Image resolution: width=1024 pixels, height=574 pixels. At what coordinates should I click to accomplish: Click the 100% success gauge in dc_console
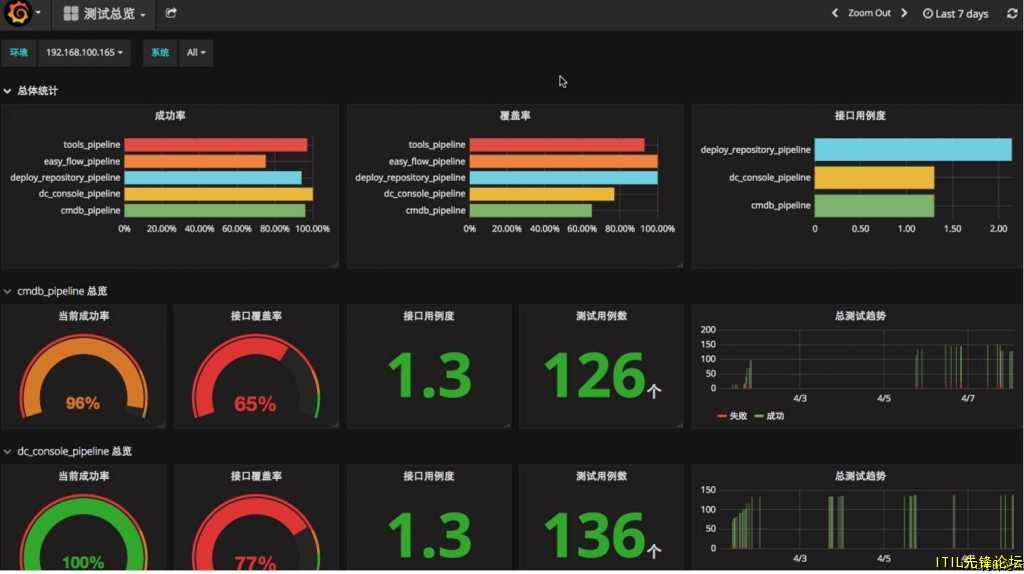(83, 534)
